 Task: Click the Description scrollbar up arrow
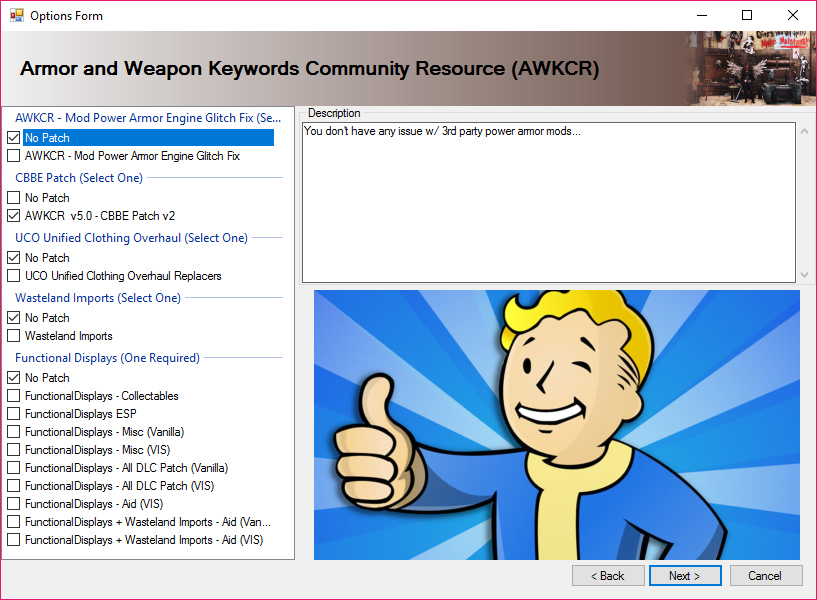pyautogui.click(x=804, y=131)
